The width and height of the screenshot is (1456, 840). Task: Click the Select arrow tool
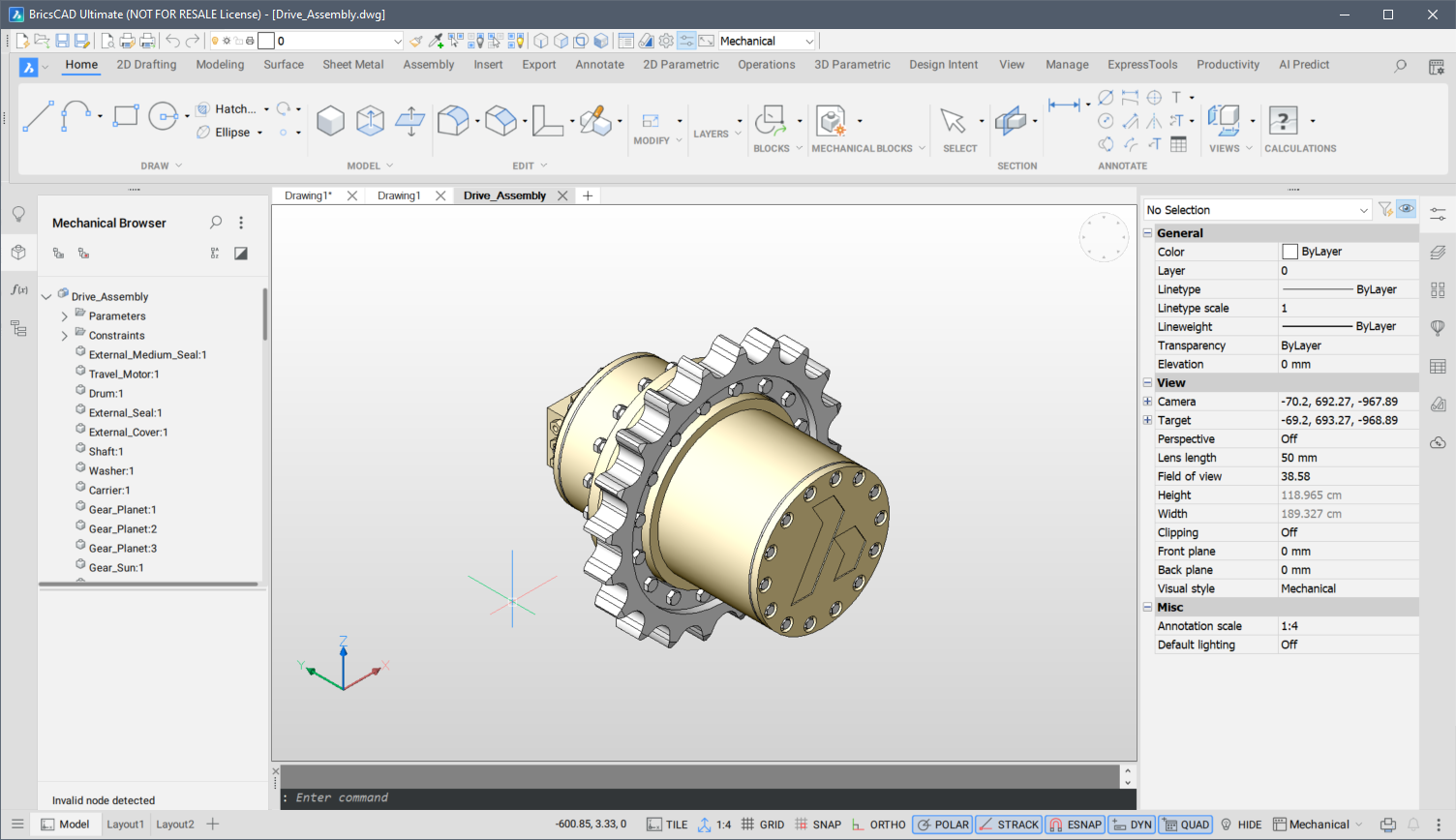coord(953,121)
